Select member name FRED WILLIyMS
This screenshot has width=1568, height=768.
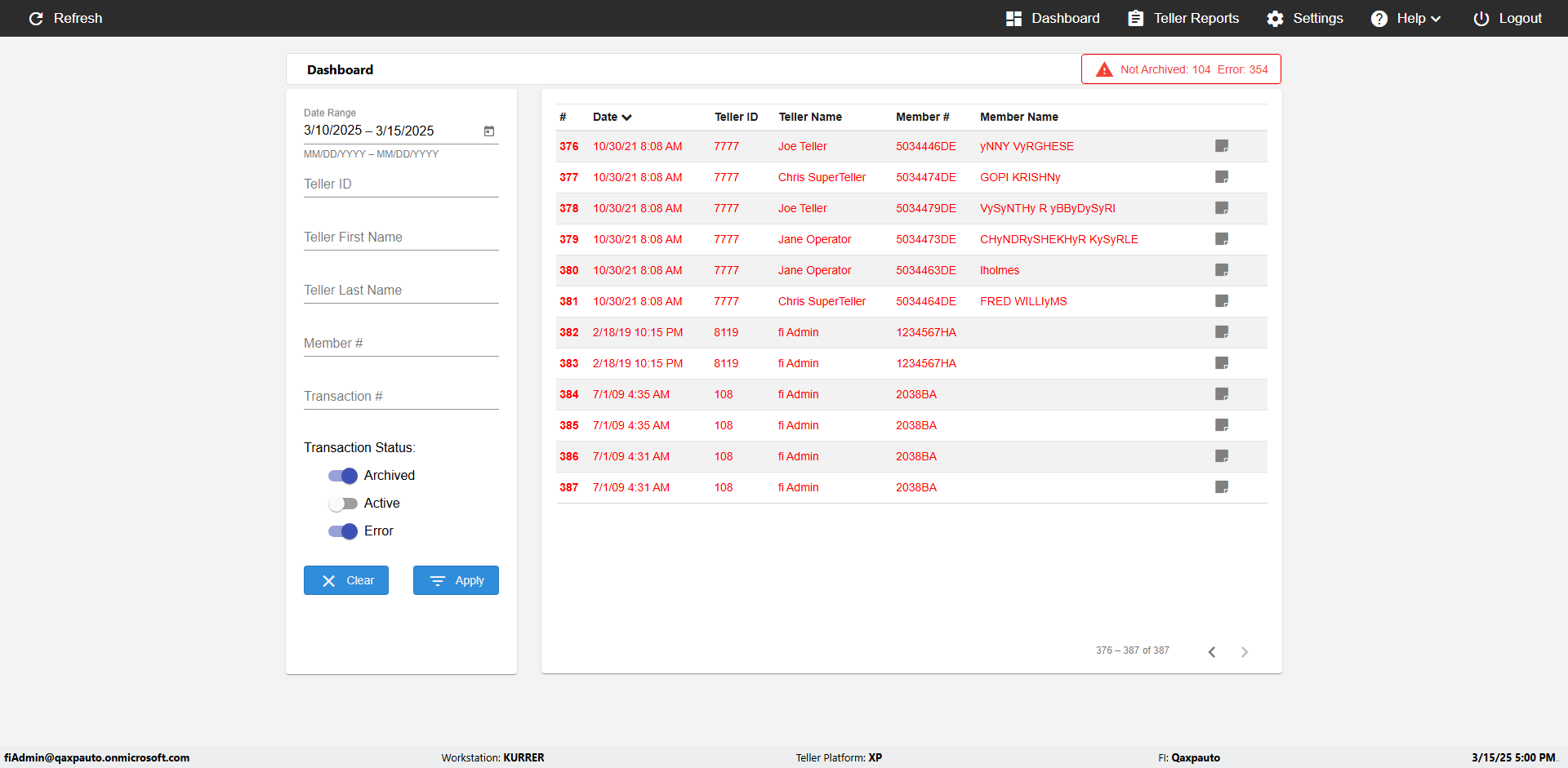1023,302
